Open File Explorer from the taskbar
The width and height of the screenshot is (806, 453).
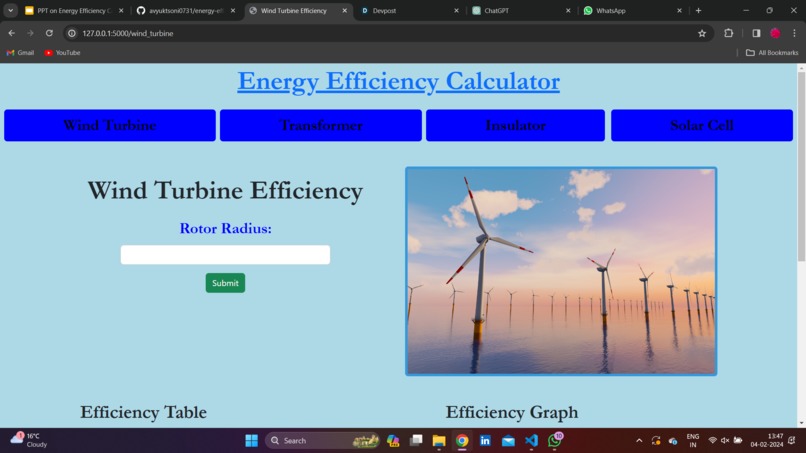[x=438, y=441]
